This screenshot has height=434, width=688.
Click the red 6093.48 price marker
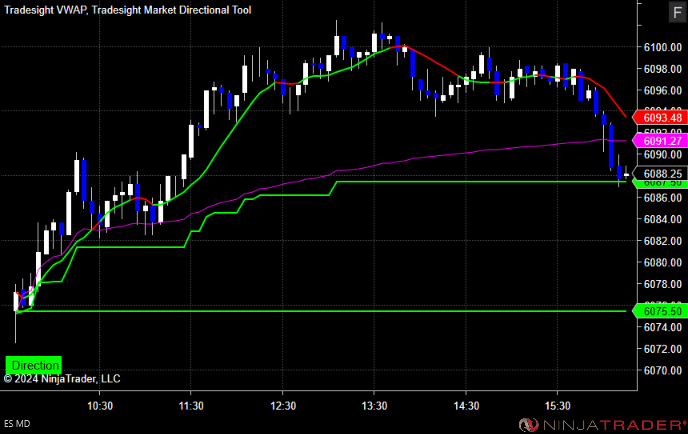point(660,118)
